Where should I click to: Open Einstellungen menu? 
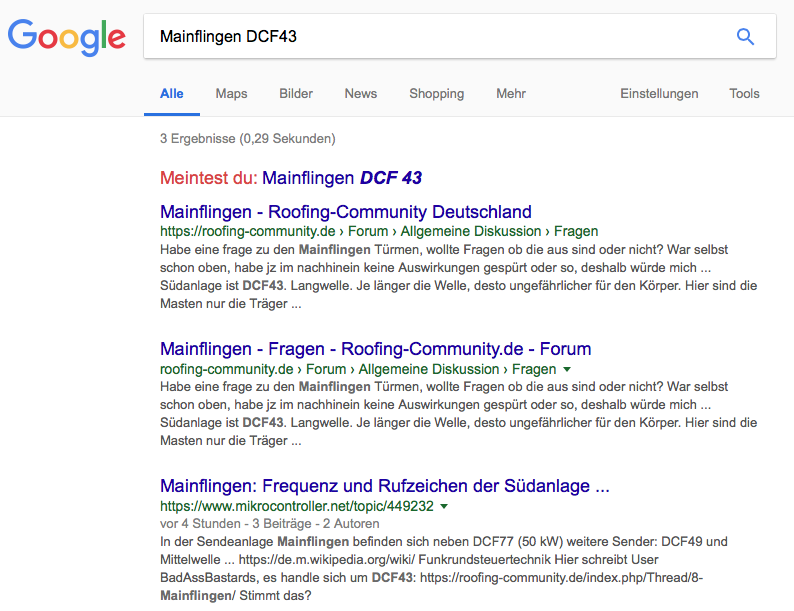click(659, 94)
